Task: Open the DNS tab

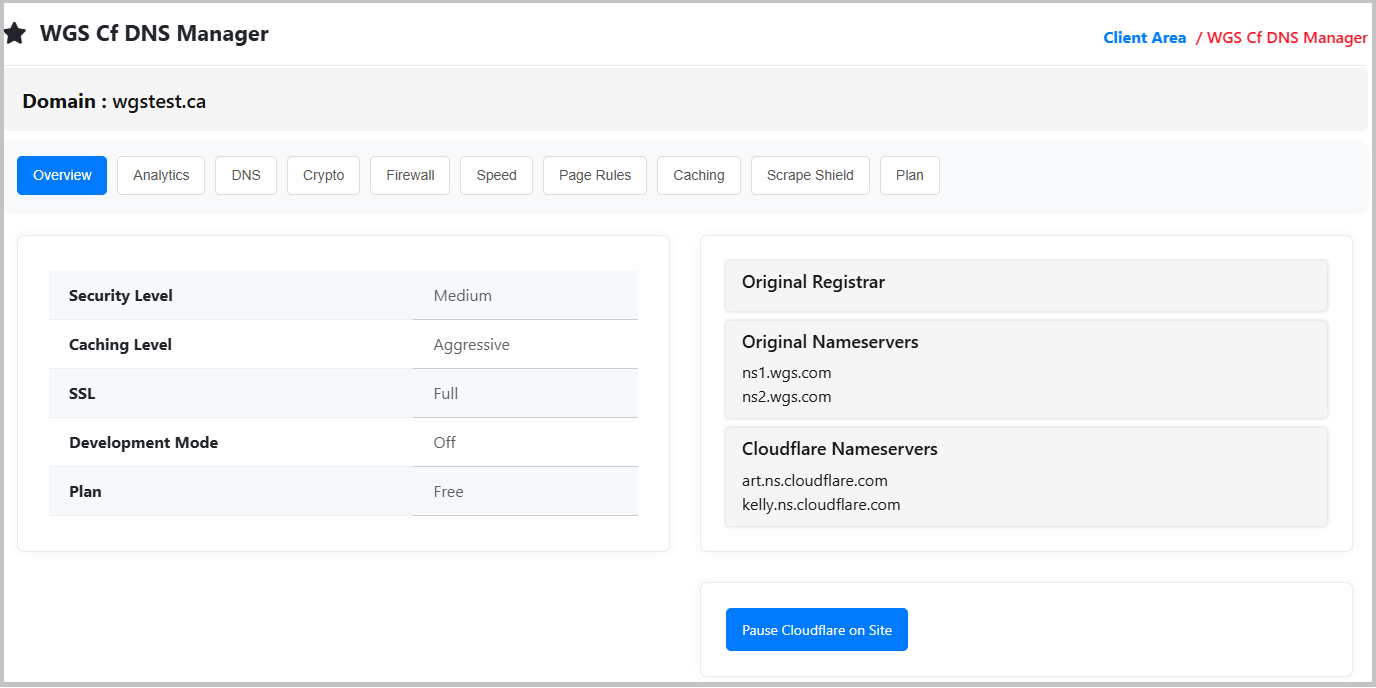Action: point(246,175)
